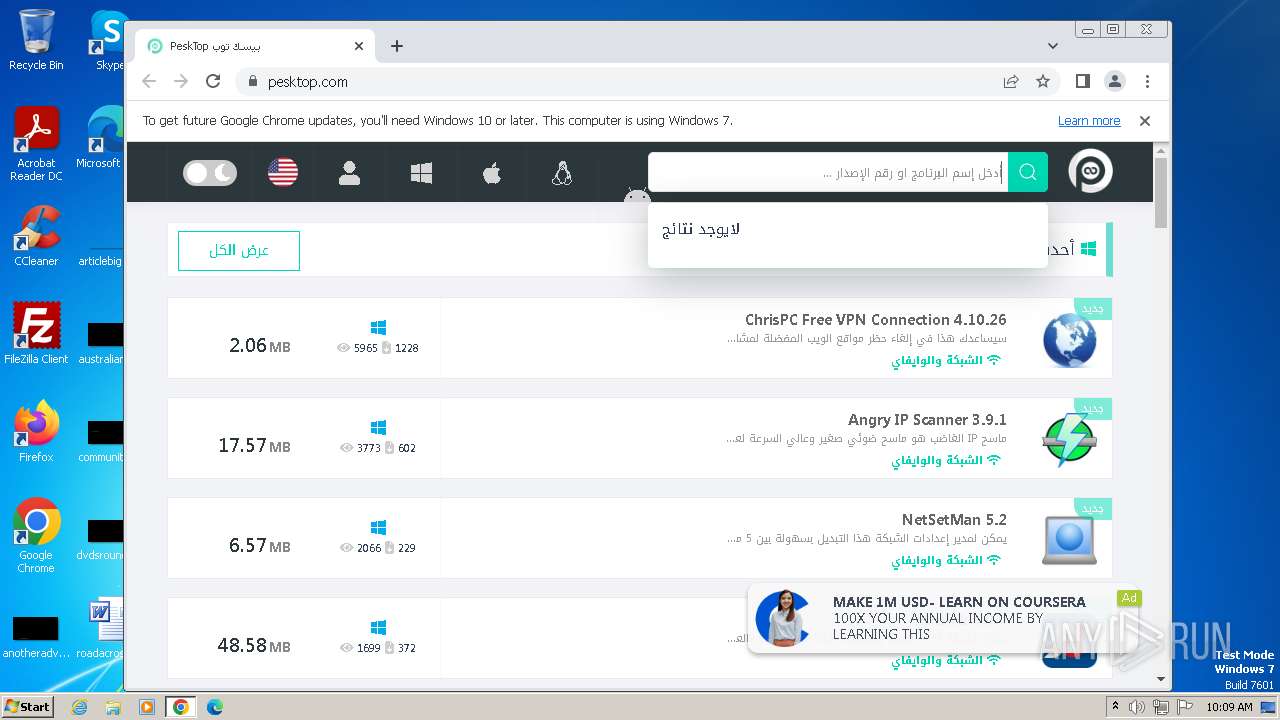Click the 2.06 MB size text
Screen dimensions: 1280x720
tap(260, 346)
